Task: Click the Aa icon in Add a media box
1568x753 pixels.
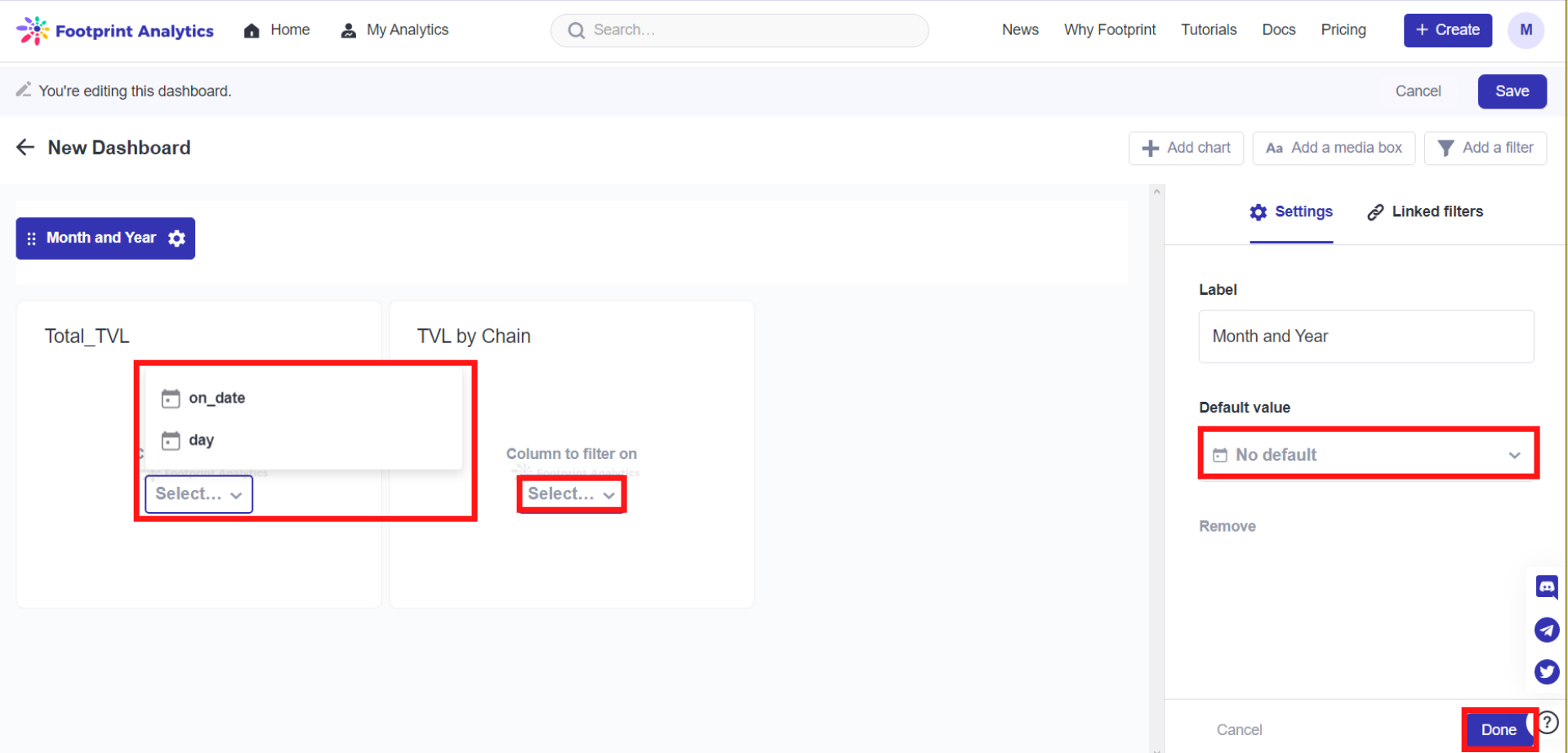Action: pos(1274,148)
